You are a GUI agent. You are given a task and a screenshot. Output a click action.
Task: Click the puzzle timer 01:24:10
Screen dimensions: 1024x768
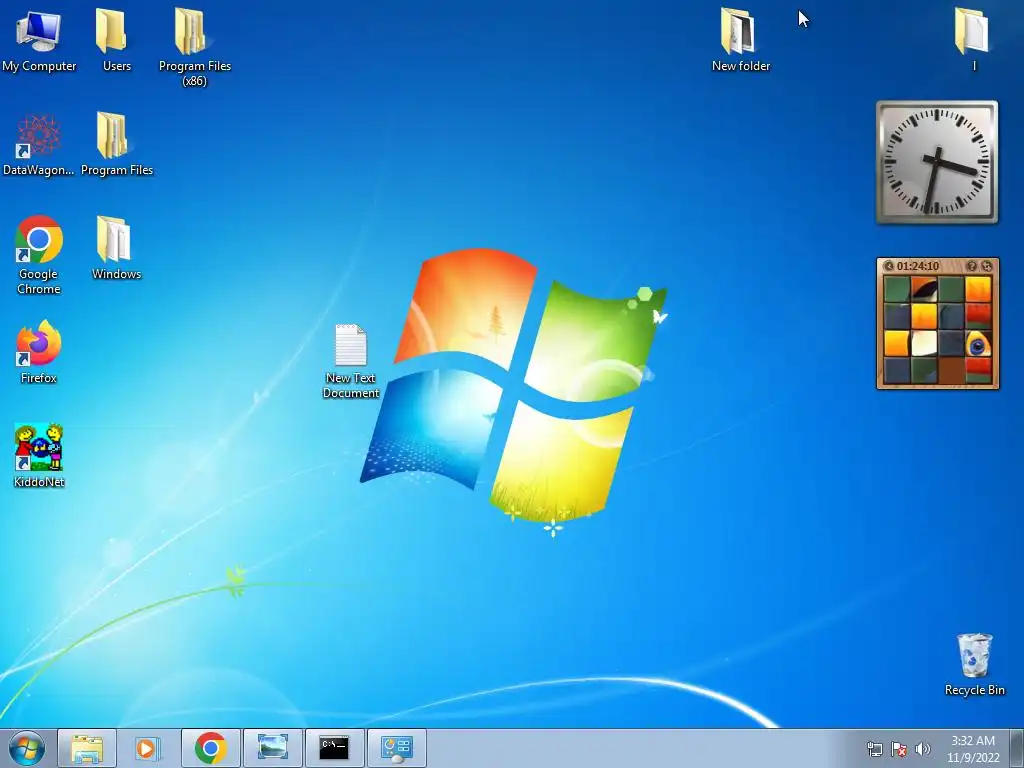[918, 266]
